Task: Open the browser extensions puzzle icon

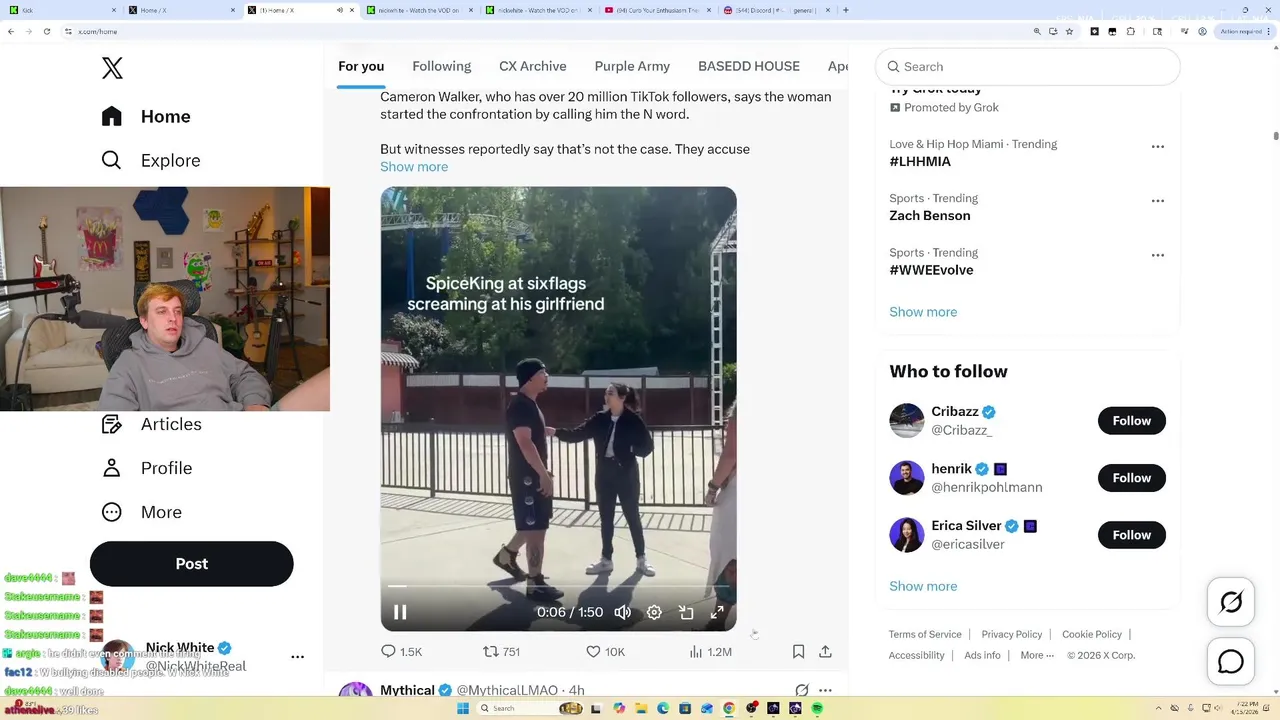Action: pyautogui.click(x=1131, y=31)
